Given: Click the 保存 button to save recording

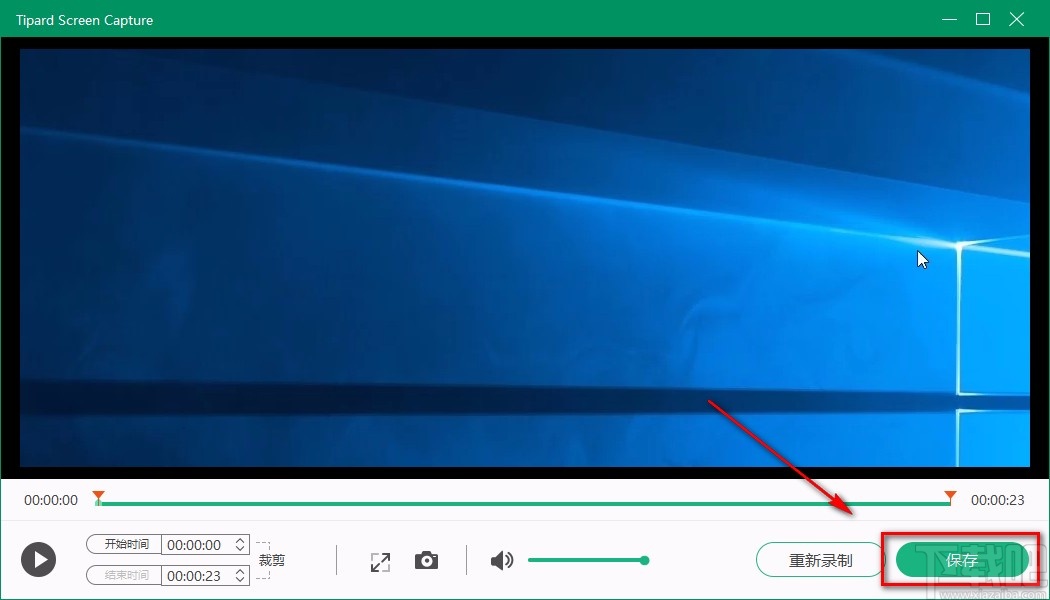Looking at the screenshot, I should click(x=961, y=560).
